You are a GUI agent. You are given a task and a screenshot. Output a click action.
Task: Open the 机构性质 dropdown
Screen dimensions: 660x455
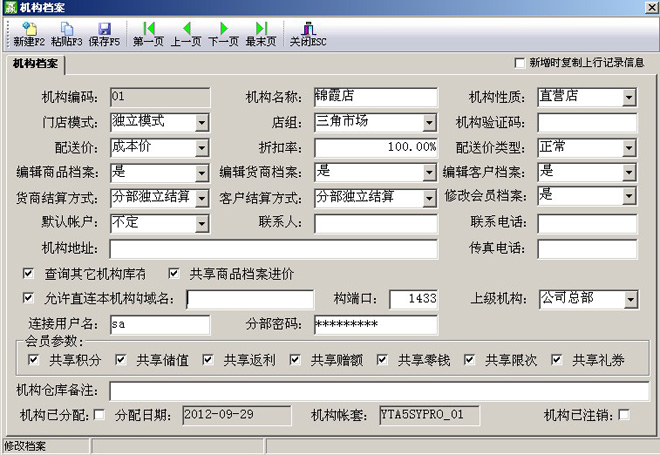pos(628,98)
